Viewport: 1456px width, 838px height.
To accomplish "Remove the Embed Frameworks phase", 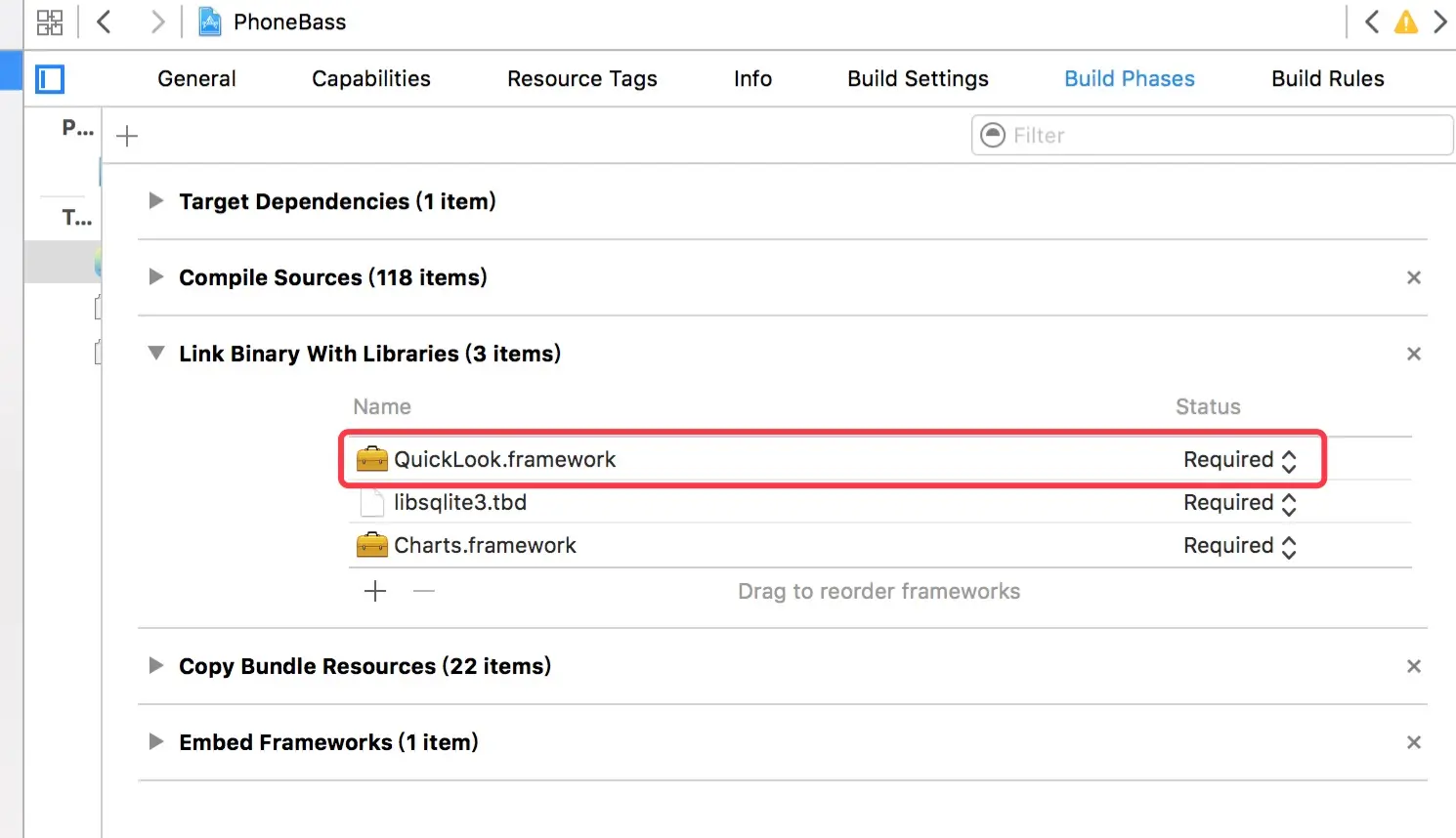I will (1413, 742).
